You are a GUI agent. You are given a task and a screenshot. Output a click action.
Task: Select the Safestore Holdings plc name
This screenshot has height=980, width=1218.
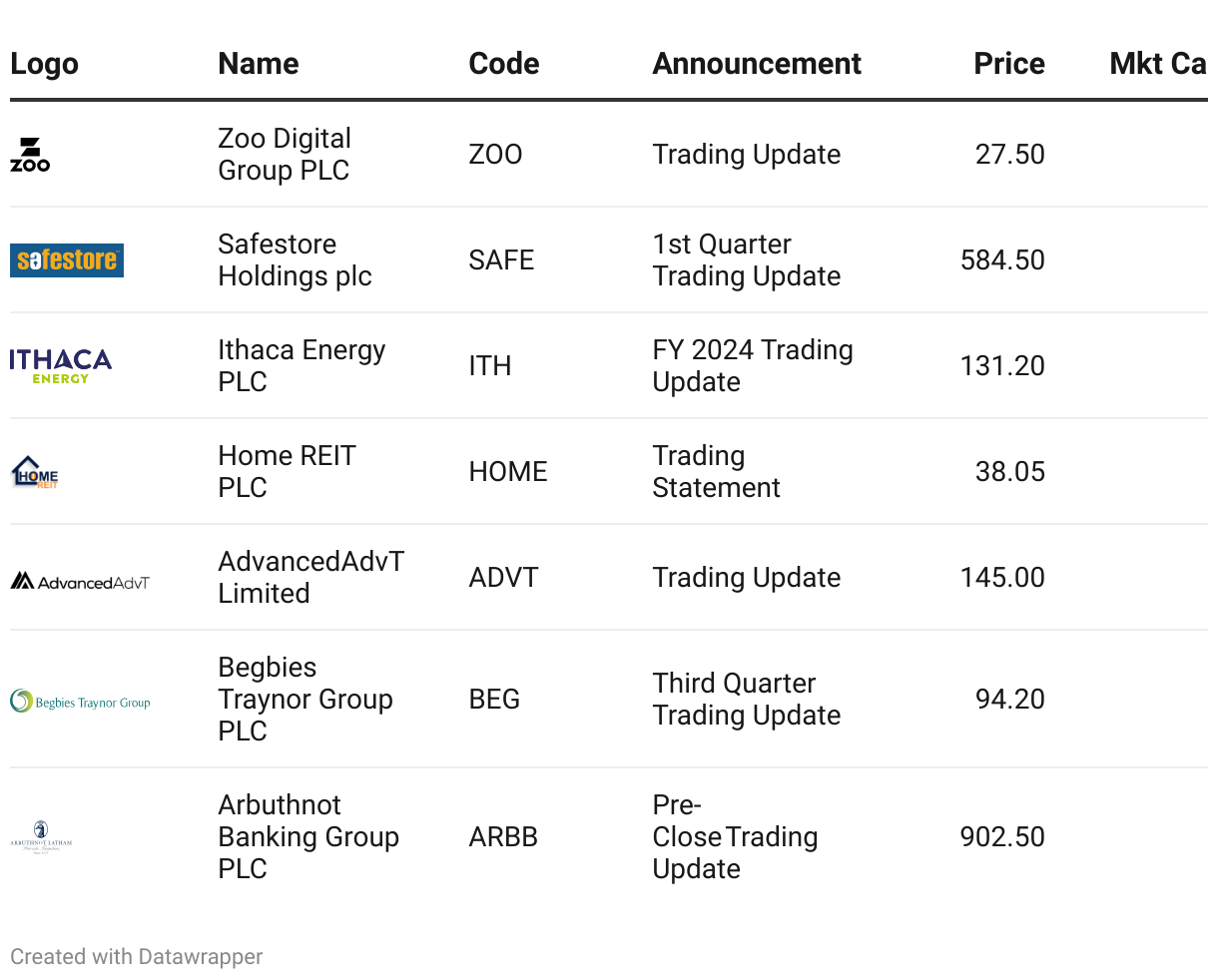point(296,260)
